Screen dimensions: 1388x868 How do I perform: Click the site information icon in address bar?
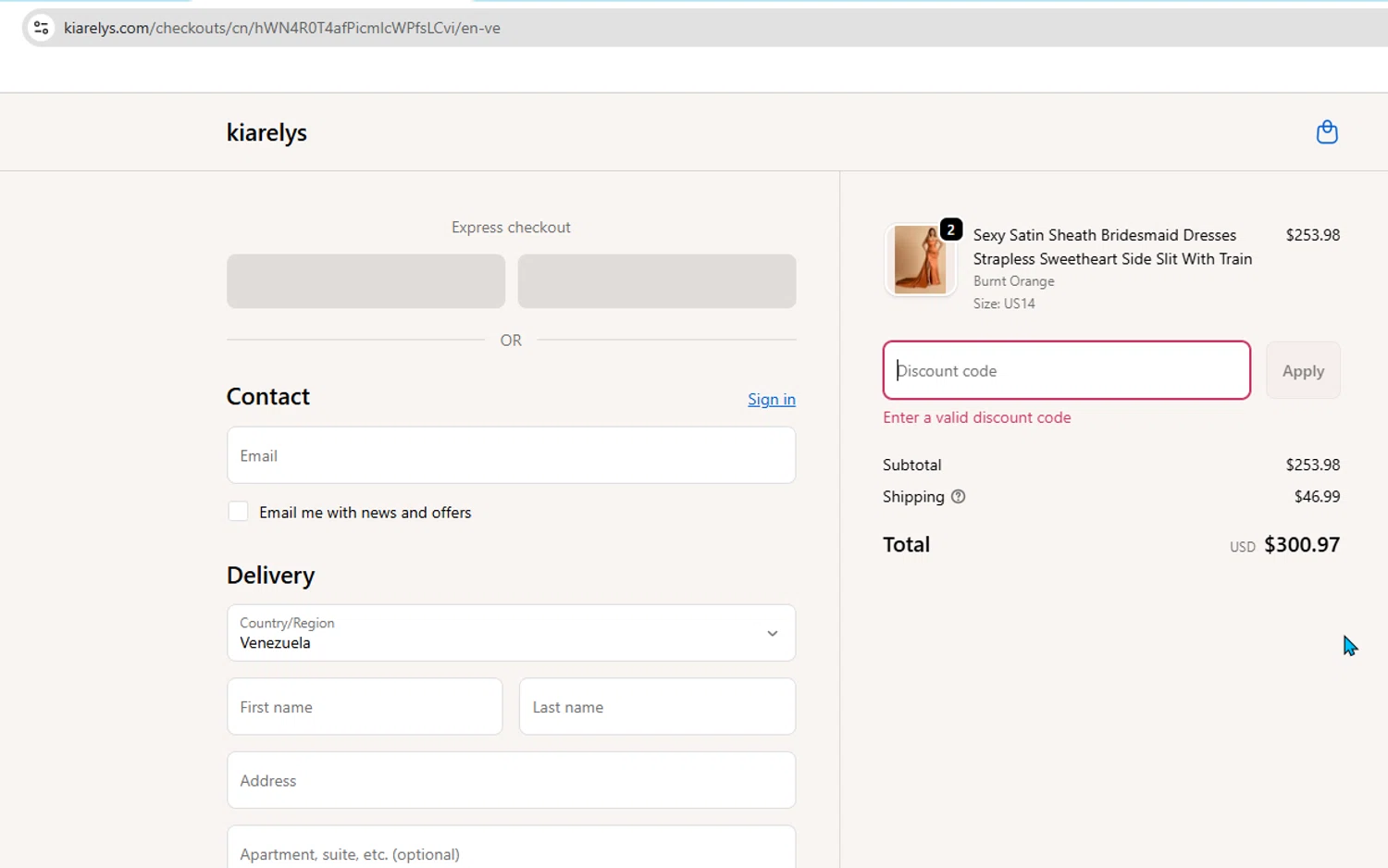tap(41, 28)
